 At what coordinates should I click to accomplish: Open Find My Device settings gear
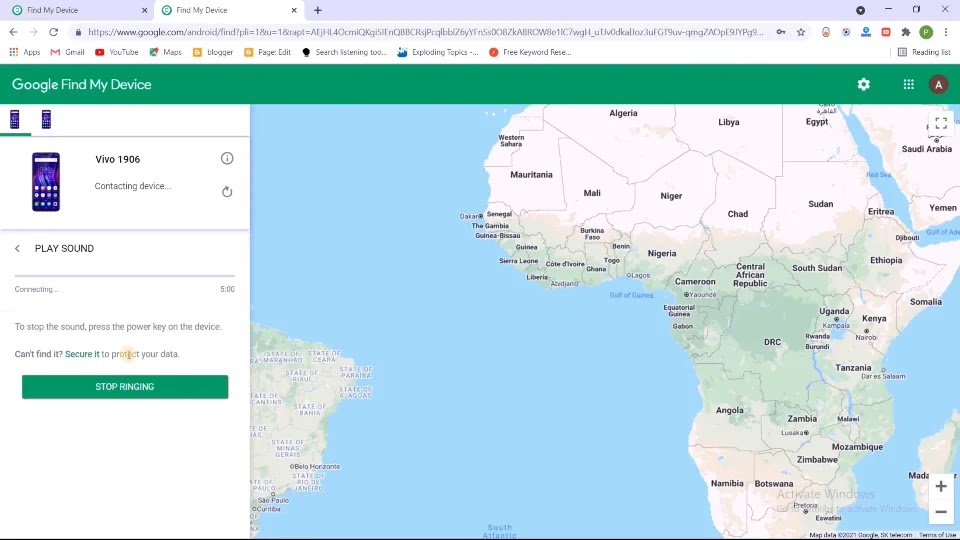pos(863,84)
